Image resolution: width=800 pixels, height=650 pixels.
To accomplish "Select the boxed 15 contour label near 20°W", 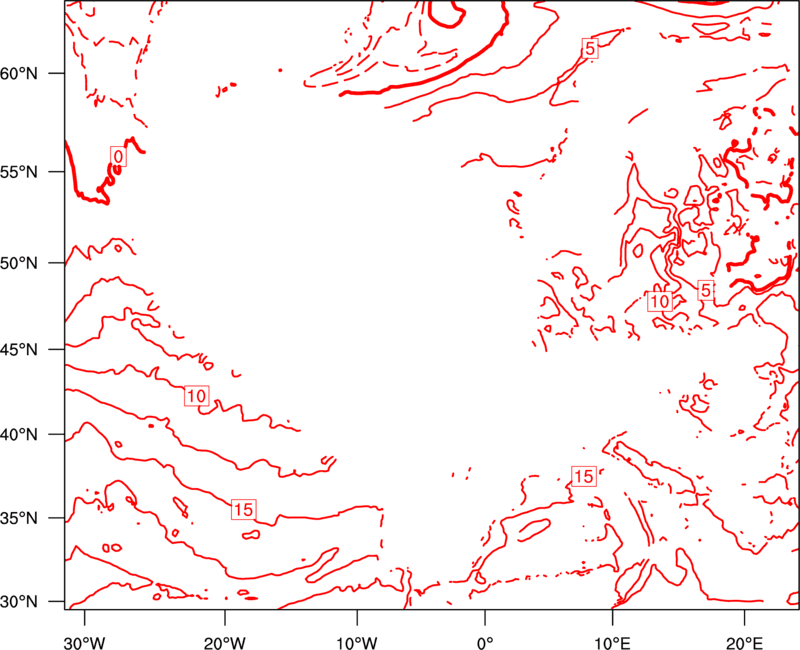I will pyautogui.click(x=243, y=509).
